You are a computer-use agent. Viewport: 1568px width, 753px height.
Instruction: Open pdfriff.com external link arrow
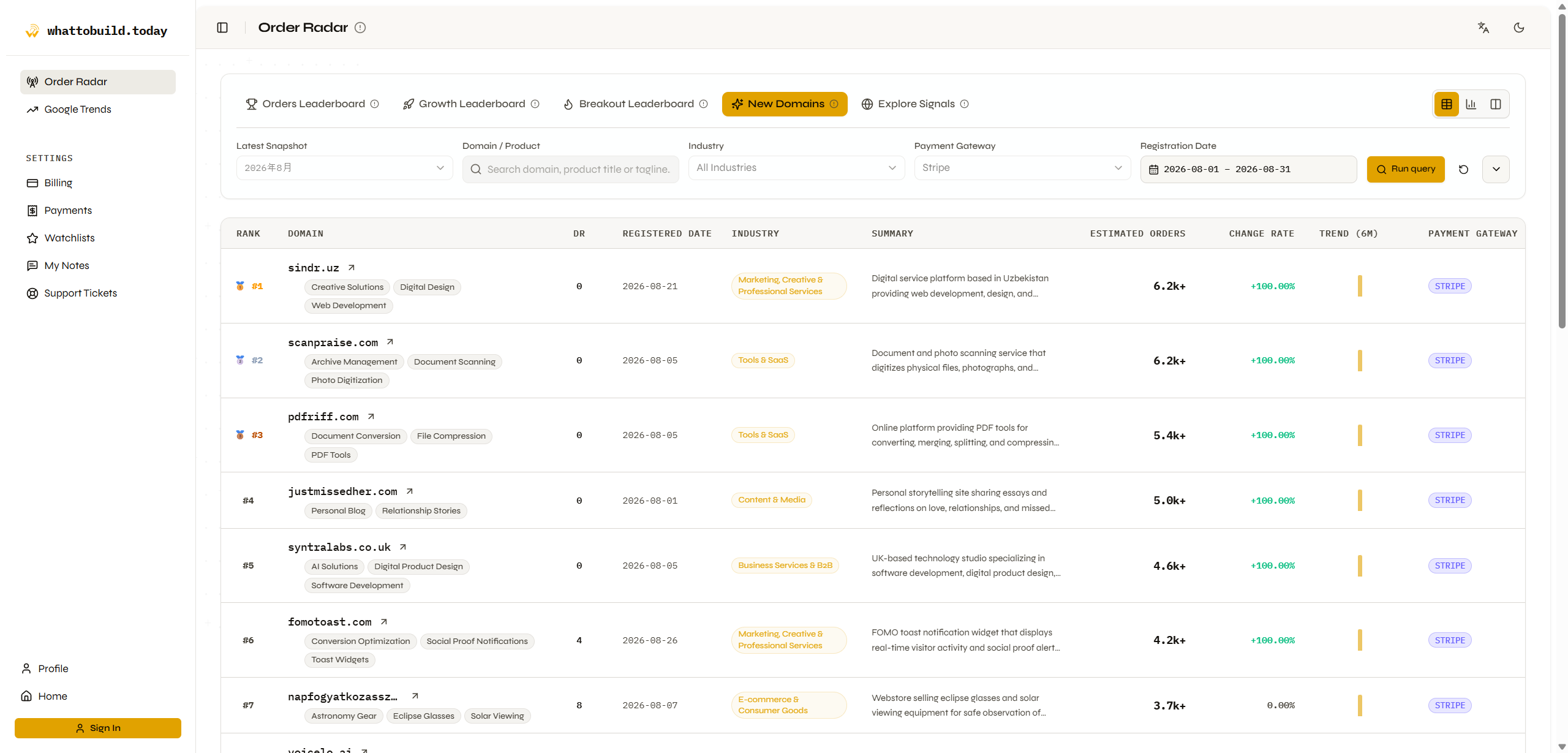click(371, 417)
